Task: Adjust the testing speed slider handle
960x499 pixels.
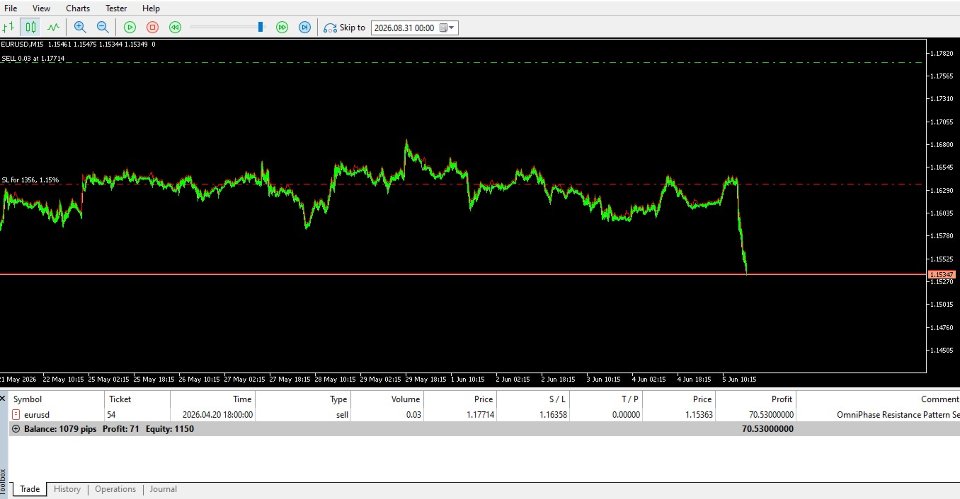Action: tap(260, 27)
